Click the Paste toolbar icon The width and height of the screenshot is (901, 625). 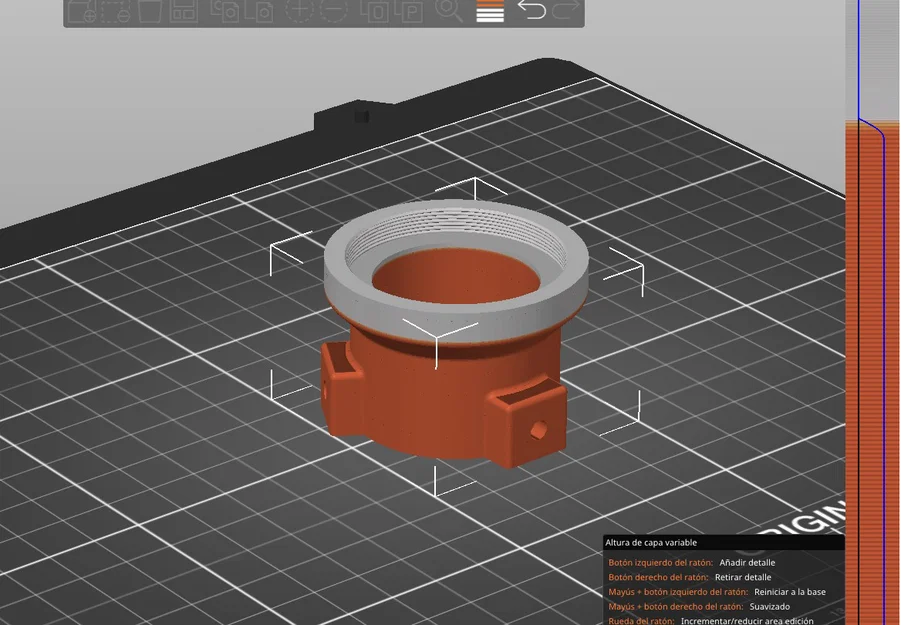(259, 11)
